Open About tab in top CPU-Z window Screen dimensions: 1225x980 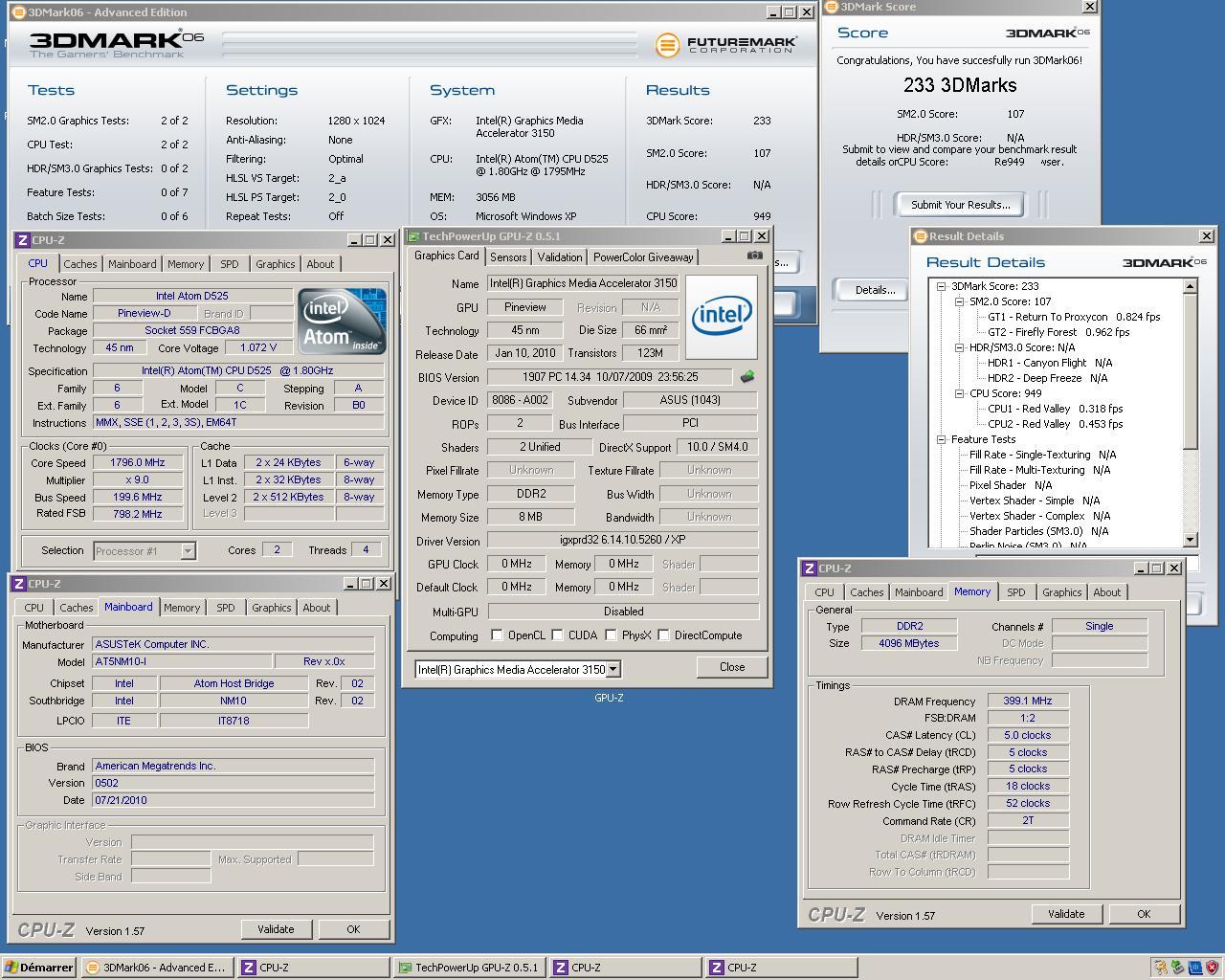click(x=321, y=264)
